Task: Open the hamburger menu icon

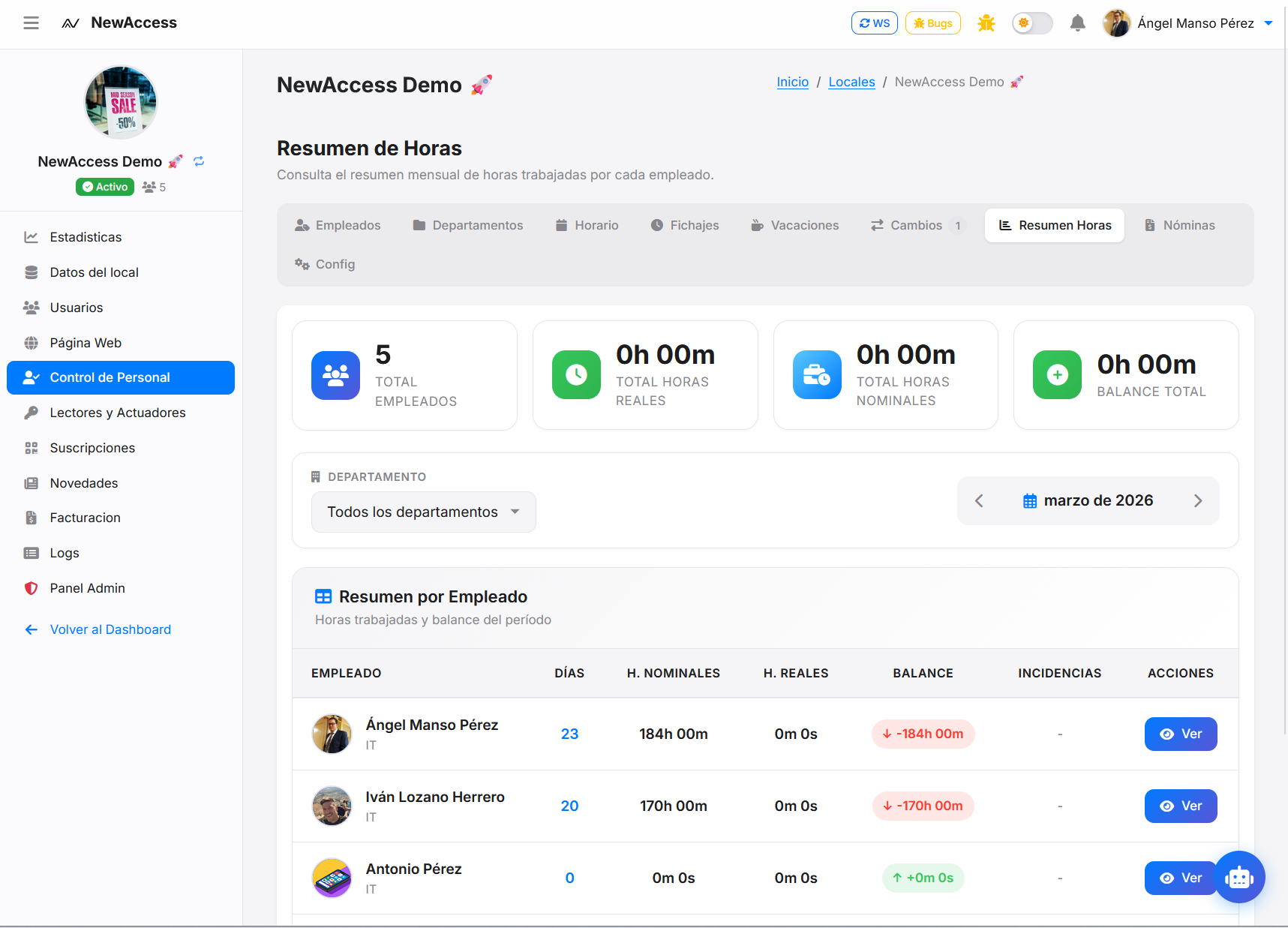Action: tap(31, 23)
